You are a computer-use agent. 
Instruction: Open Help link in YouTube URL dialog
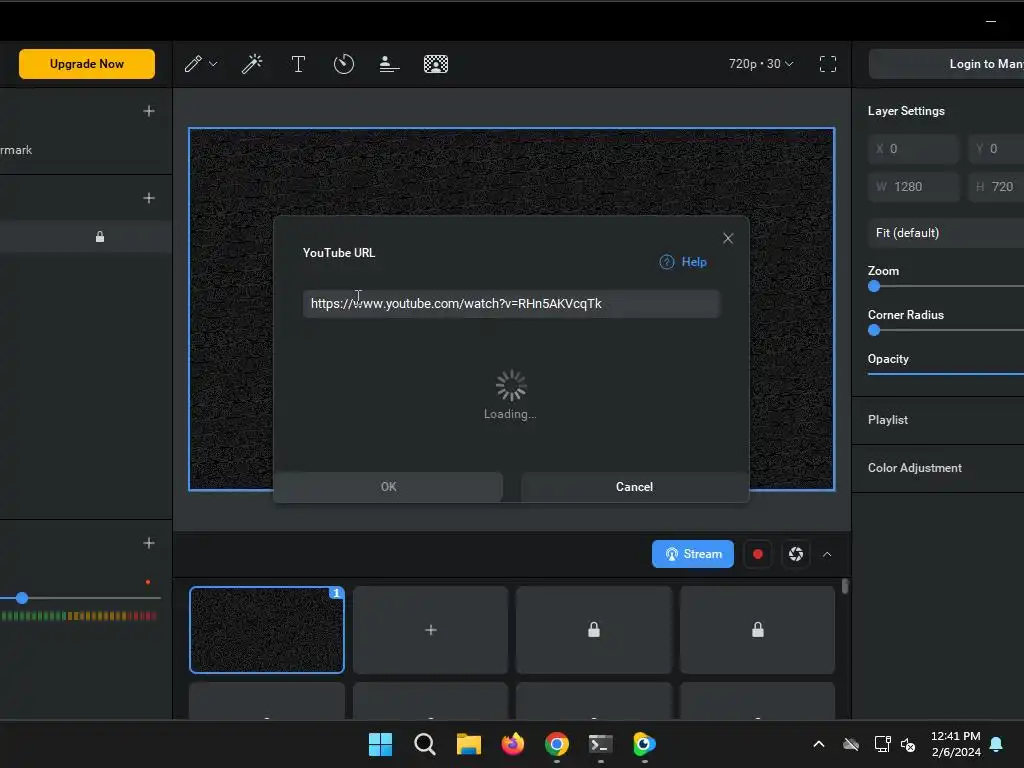point(694,262)
